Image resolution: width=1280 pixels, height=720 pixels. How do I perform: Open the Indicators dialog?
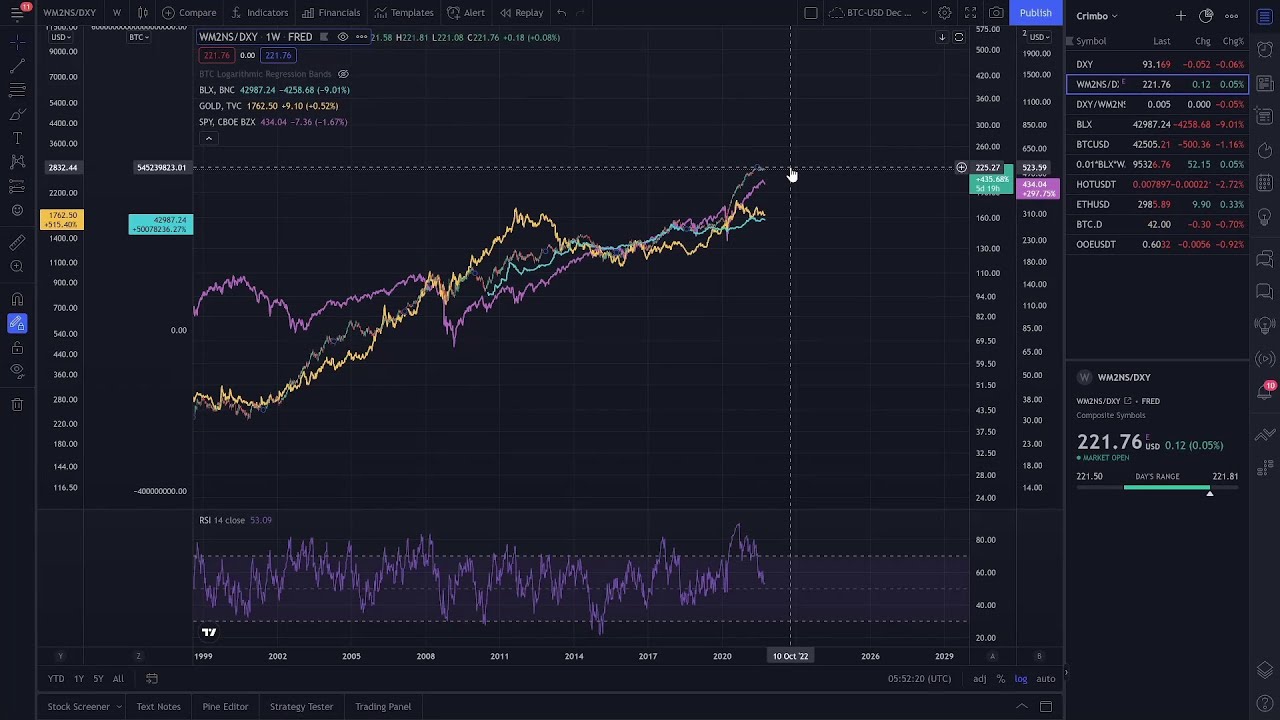click(x=260, y=12)
